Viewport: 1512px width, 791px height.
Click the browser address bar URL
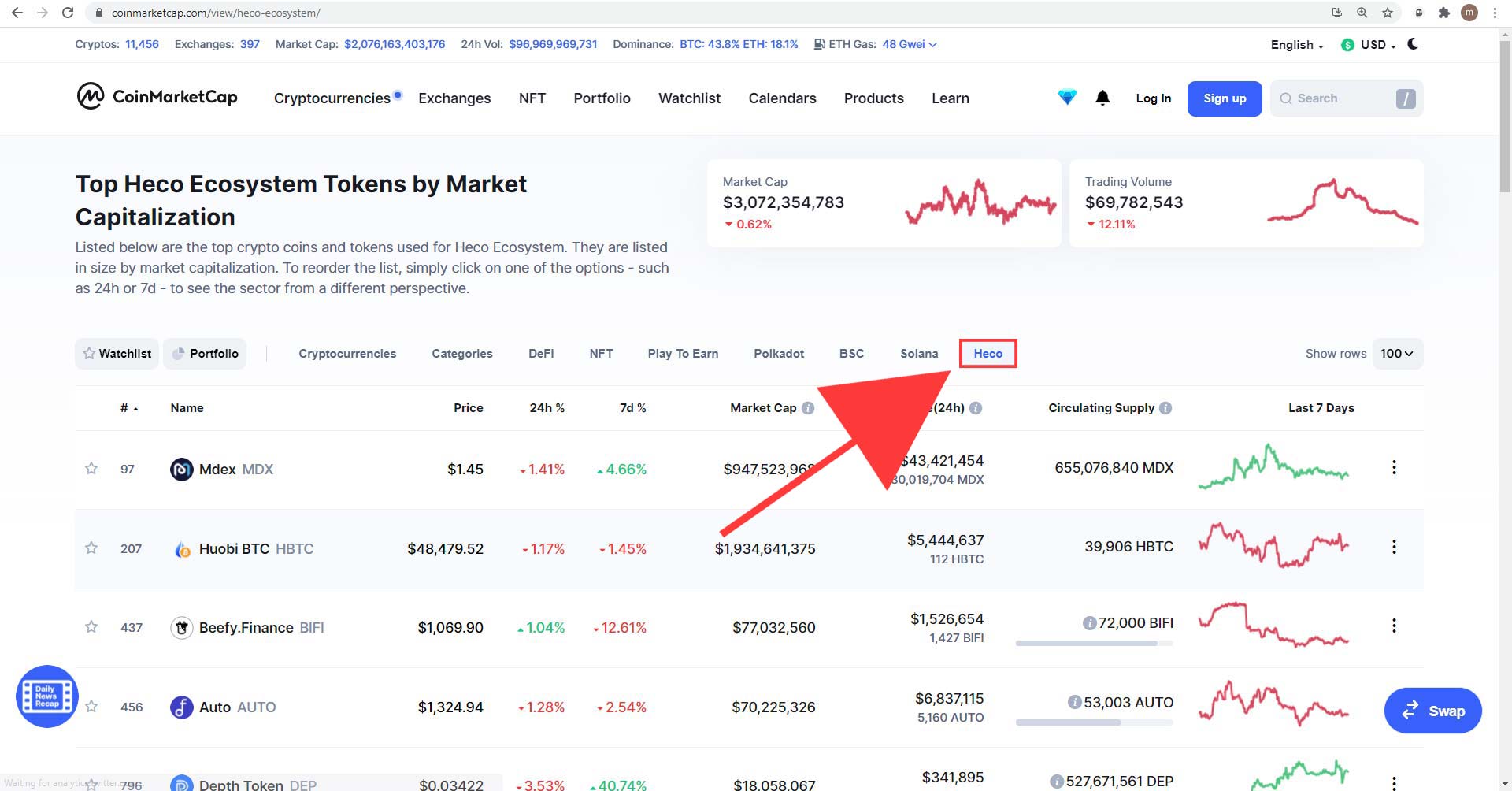pos(216,13)
